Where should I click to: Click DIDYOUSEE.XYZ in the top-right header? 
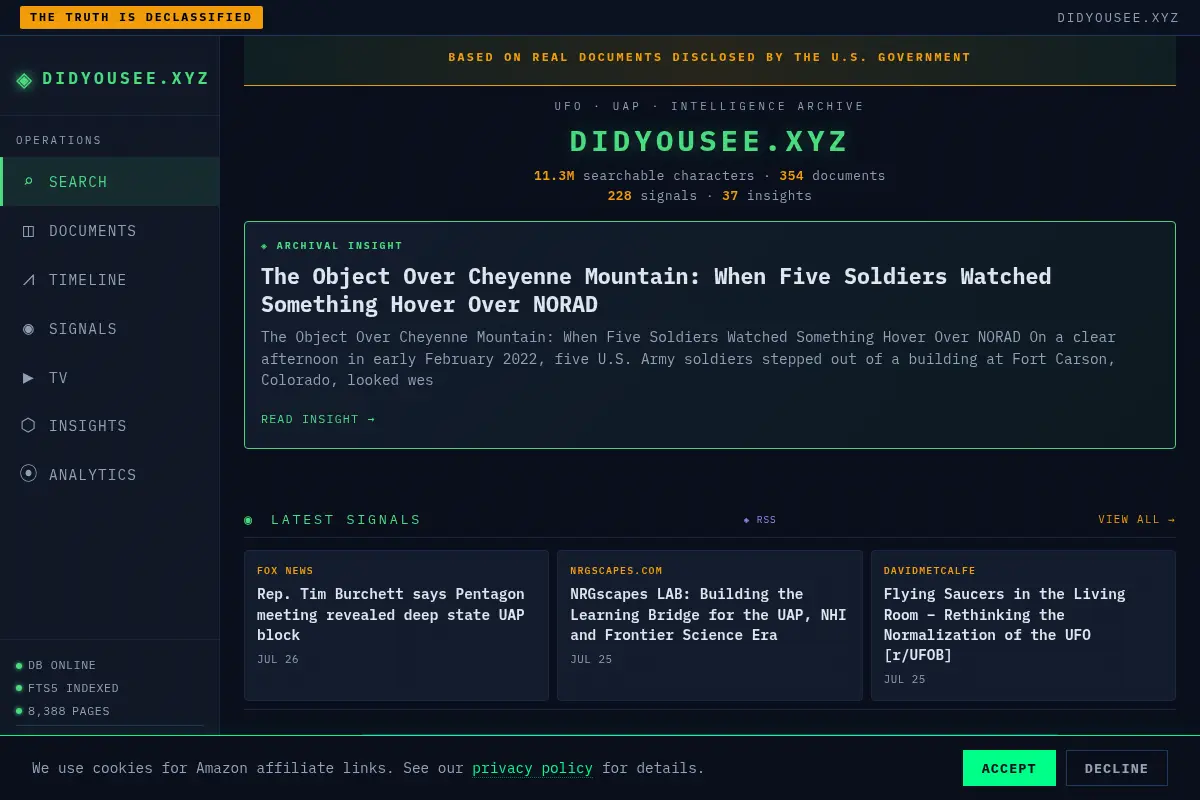[x=1118, y=18]
